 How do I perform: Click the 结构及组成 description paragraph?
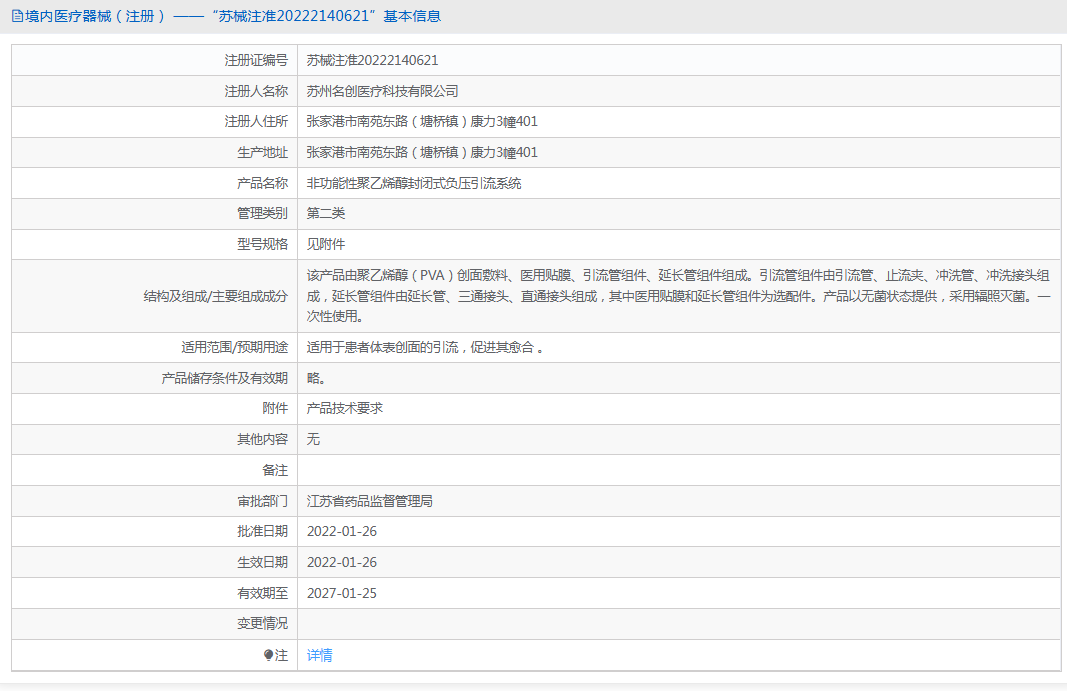(678, 295)
